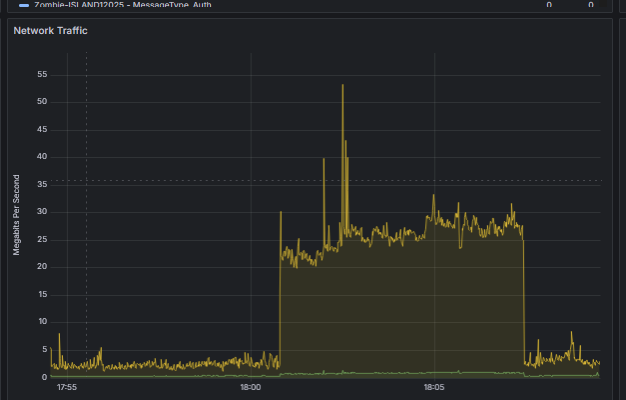Click the sharp traffic drop after 18:05
This screenshot has width=626, height=400.
tap(523, 299)
